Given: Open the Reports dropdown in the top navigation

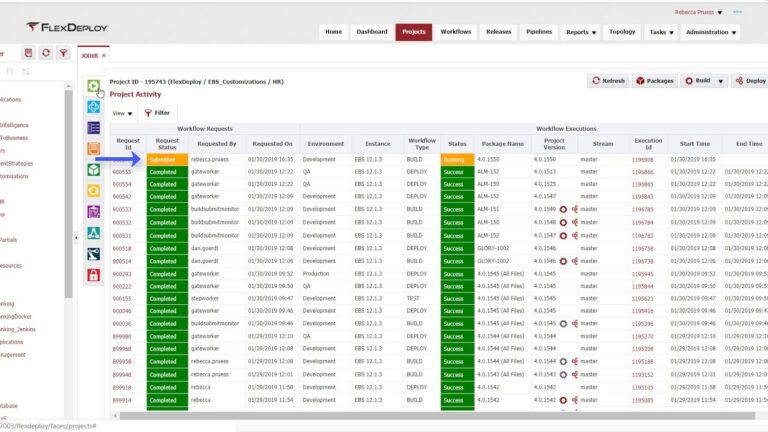Looking at the screenshot, I should click(x=581, y=32).
